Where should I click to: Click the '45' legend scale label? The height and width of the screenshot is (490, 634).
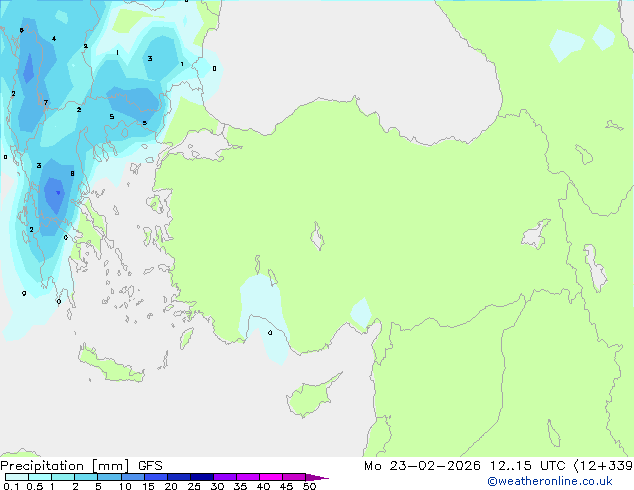[x=286, y=486]
